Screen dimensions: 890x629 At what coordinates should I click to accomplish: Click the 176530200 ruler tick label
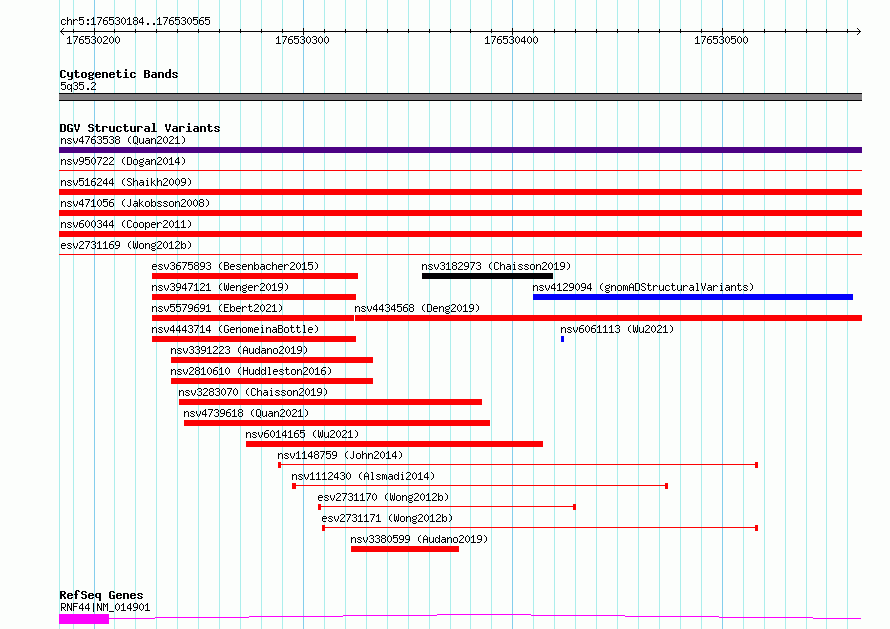(93, 40)
